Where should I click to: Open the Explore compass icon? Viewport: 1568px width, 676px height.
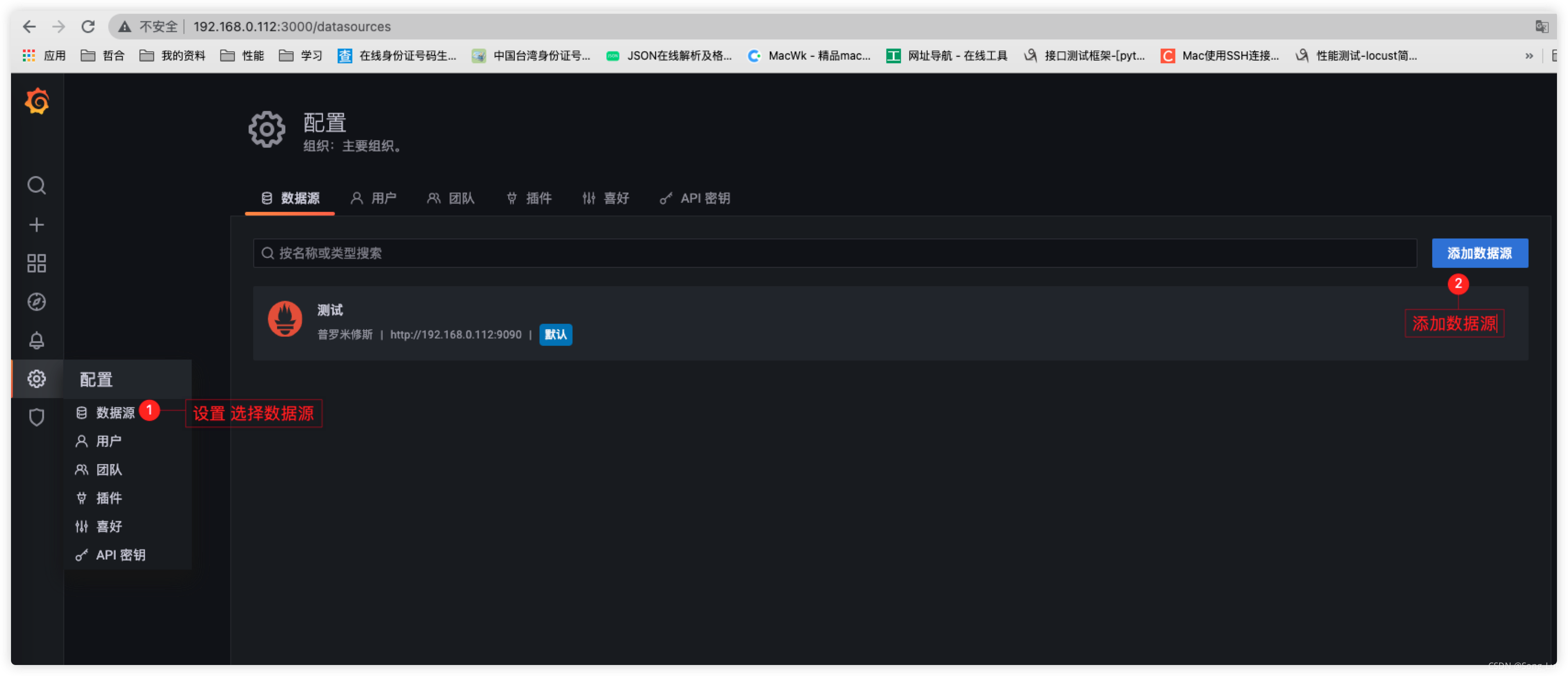pyautogui.click(x=37, y=302)
